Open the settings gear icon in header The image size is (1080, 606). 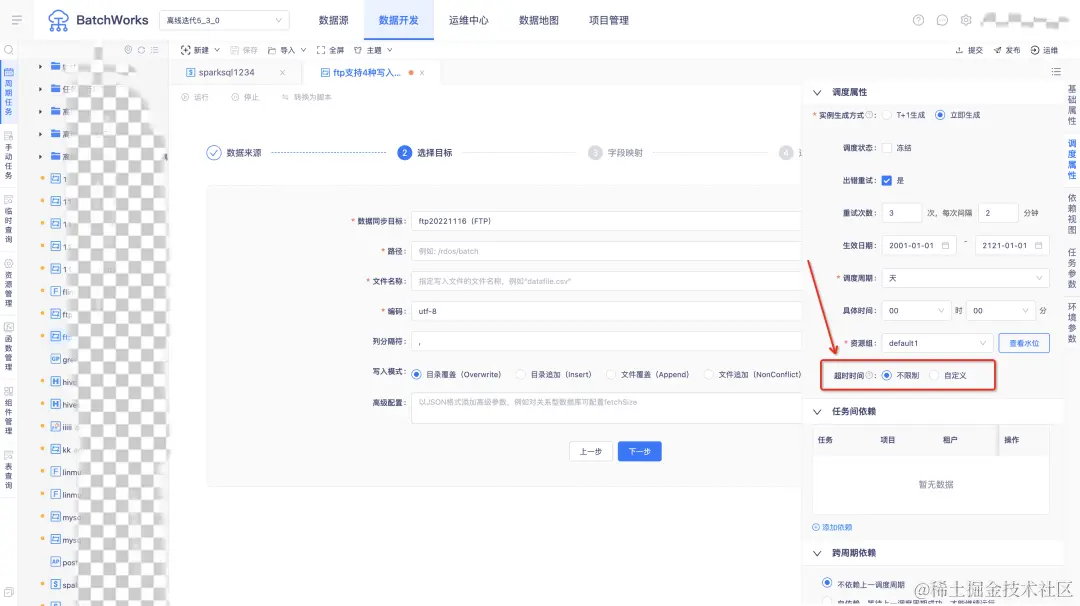coord(966,20)
